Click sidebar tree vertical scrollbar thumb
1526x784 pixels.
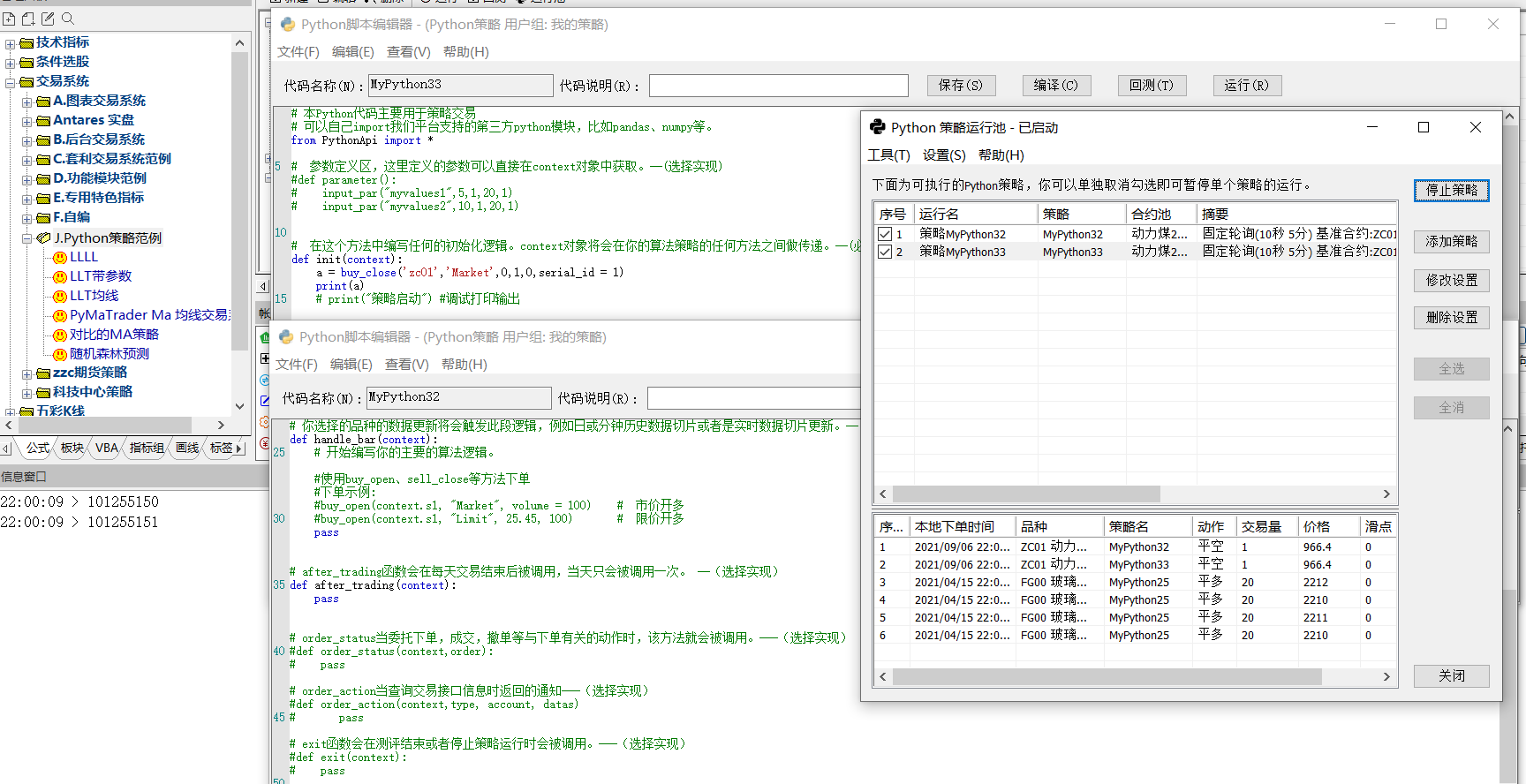tap(239, 201)
